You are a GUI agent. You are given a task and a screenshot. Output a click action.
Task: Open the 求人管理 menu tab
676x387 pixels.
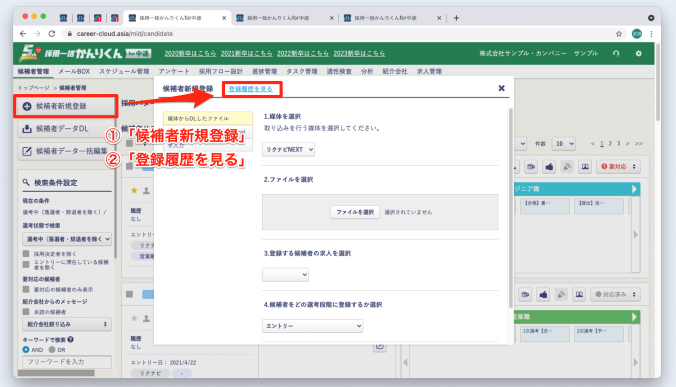tap(429, 71)
